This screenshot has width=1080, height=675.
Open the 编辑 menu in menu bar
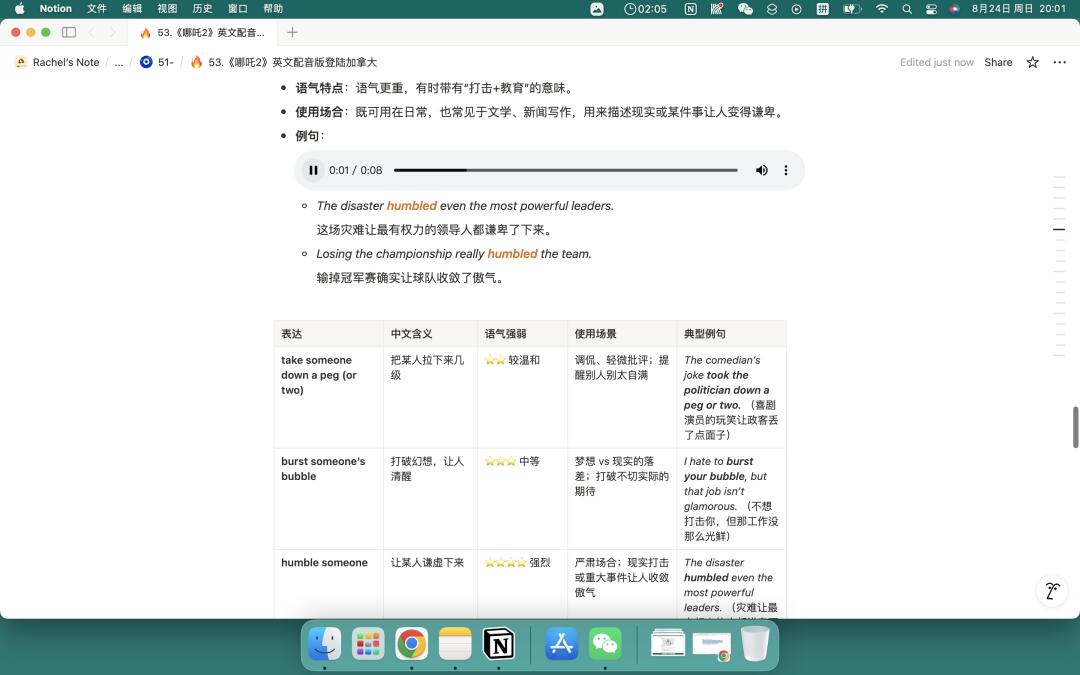click(132, 8)
